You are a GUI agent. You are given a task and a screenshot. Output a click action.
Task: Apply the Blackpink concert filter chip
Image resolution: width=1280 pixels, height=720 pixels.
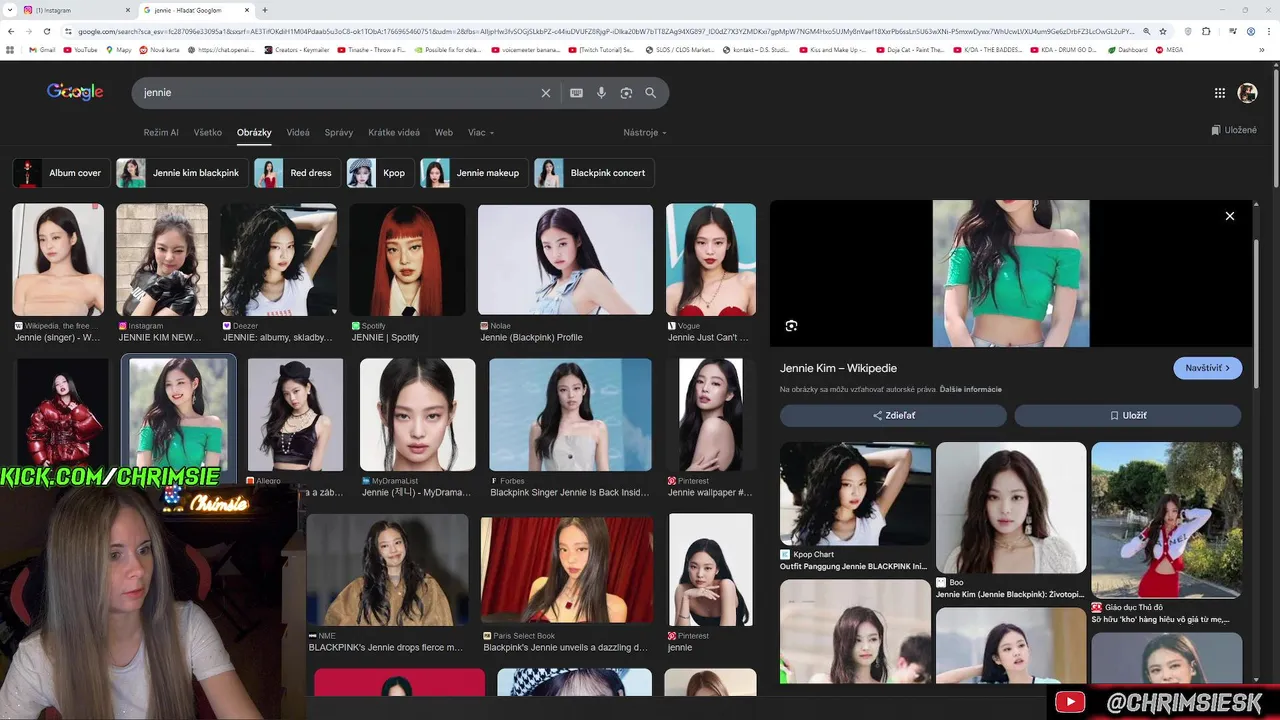pos(594,173)
